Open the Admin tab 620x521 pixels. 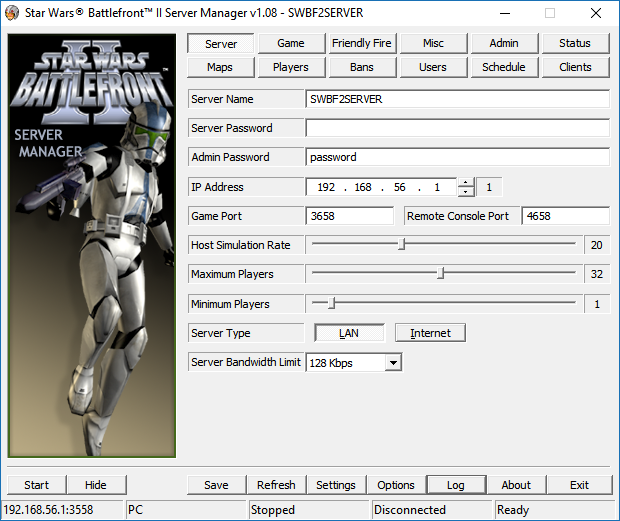(504, 43)
